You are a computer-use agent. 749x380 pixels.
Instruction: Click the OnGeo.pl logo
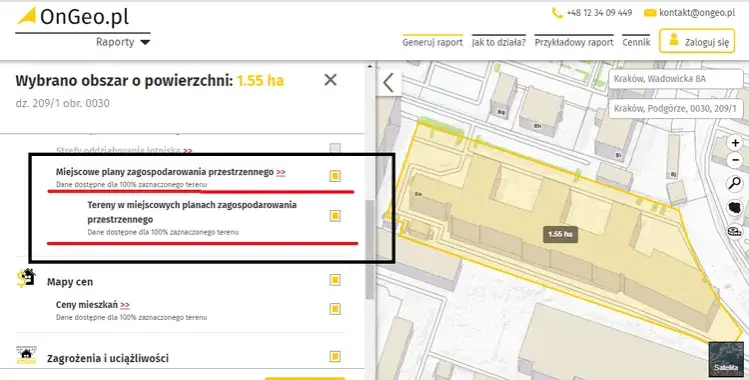pyautogui.click(x=73, y=17)
